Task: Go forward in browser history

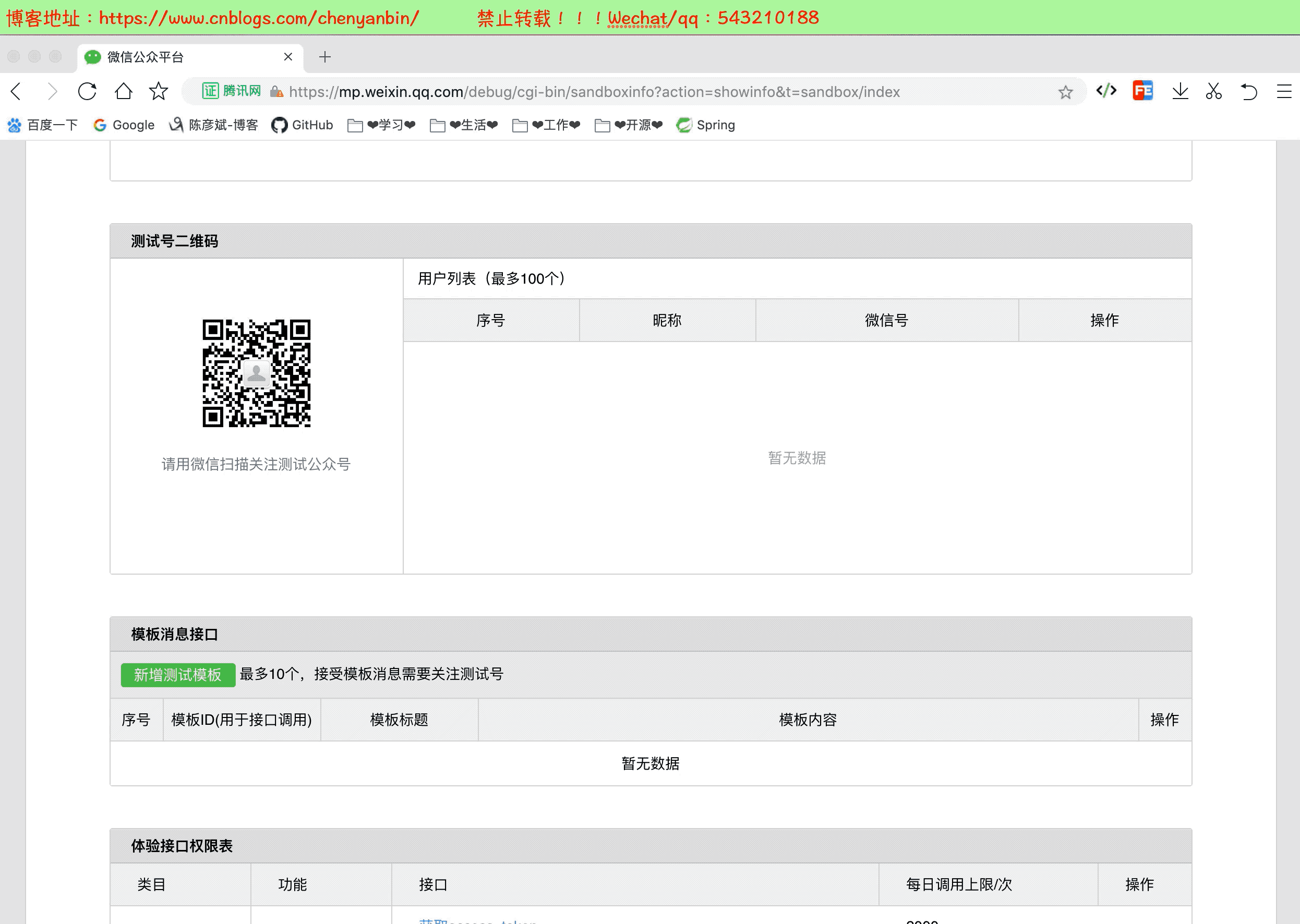Action: point(52,92)
